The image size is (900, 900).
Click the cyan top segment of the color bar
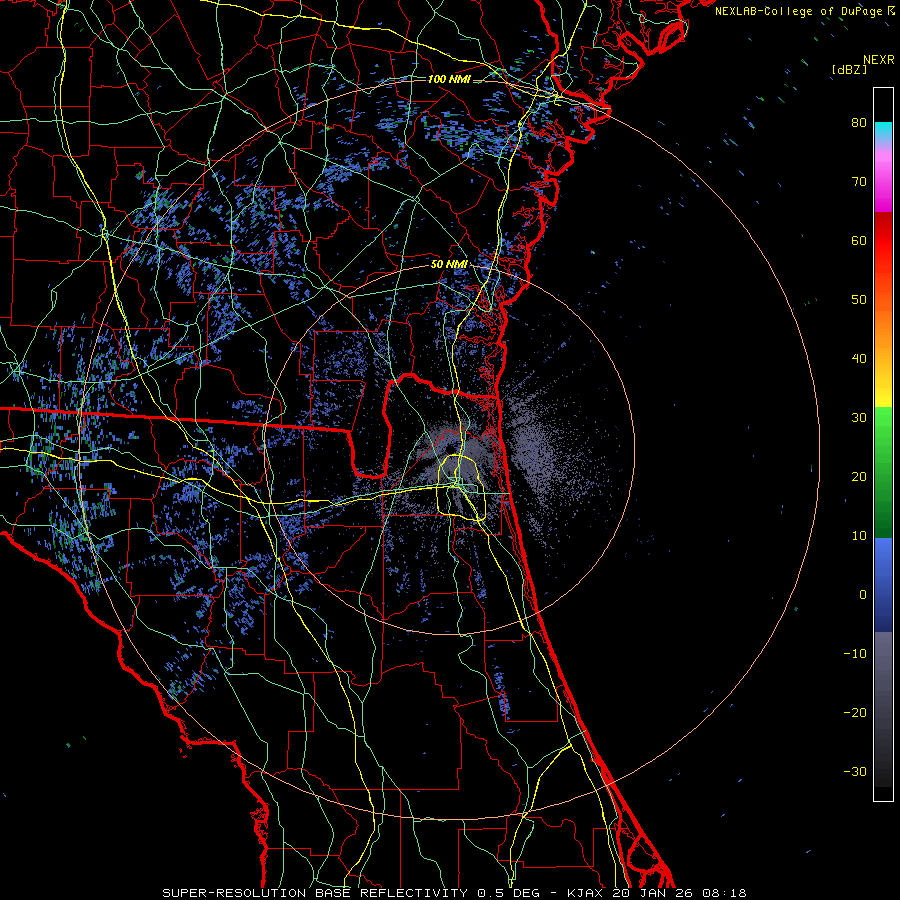click(883, 132)
